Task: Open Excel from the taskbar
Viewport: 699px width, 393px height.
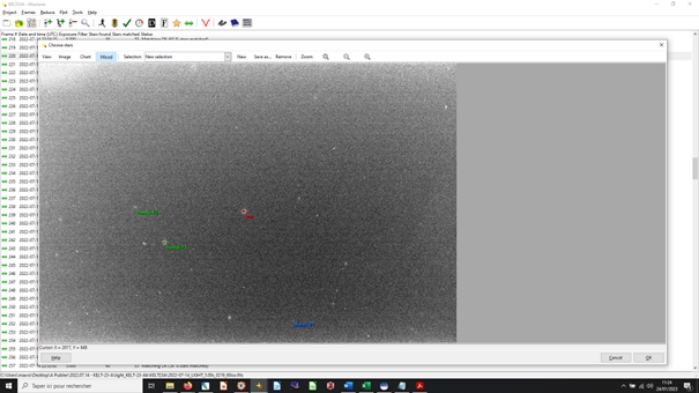Action: [x=366, y=386]
